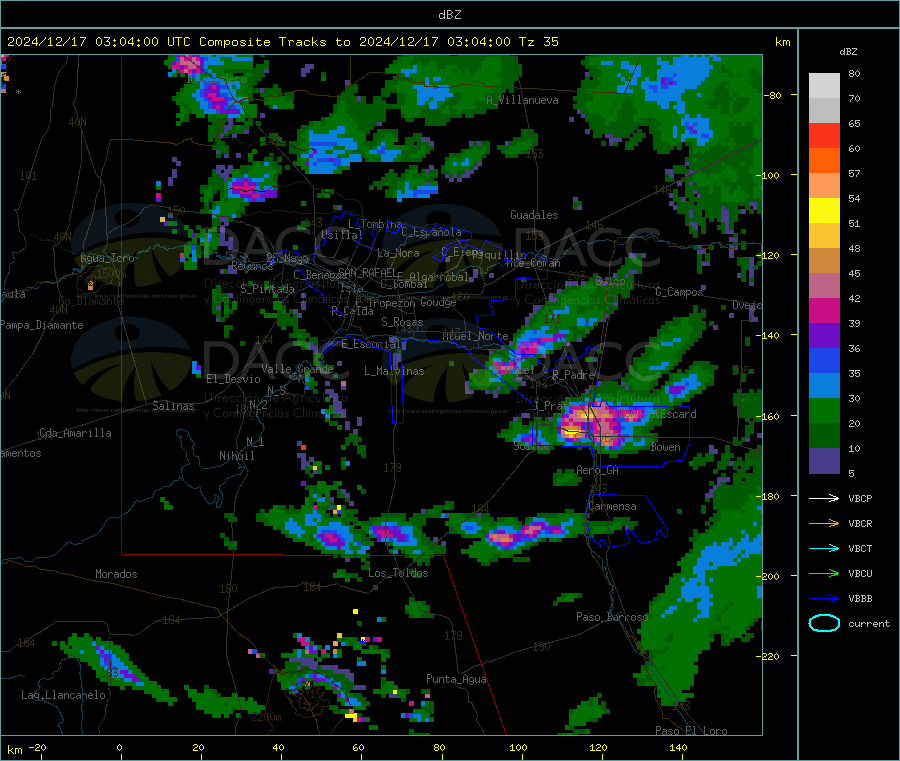Image resolution: width=900 pixels, height=761 pixels.
Task: Click the green VBCU arrow legend icon
Action: [x=824, y=573]
